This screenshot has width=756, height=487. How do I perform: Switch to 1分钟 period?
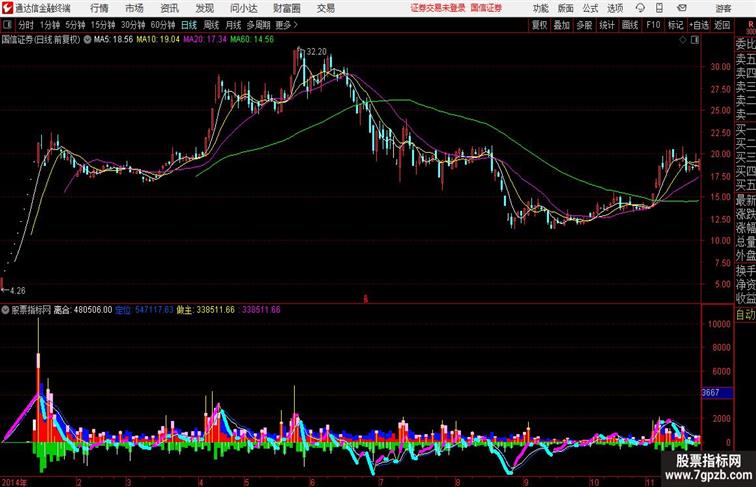(x=50, y=25)
